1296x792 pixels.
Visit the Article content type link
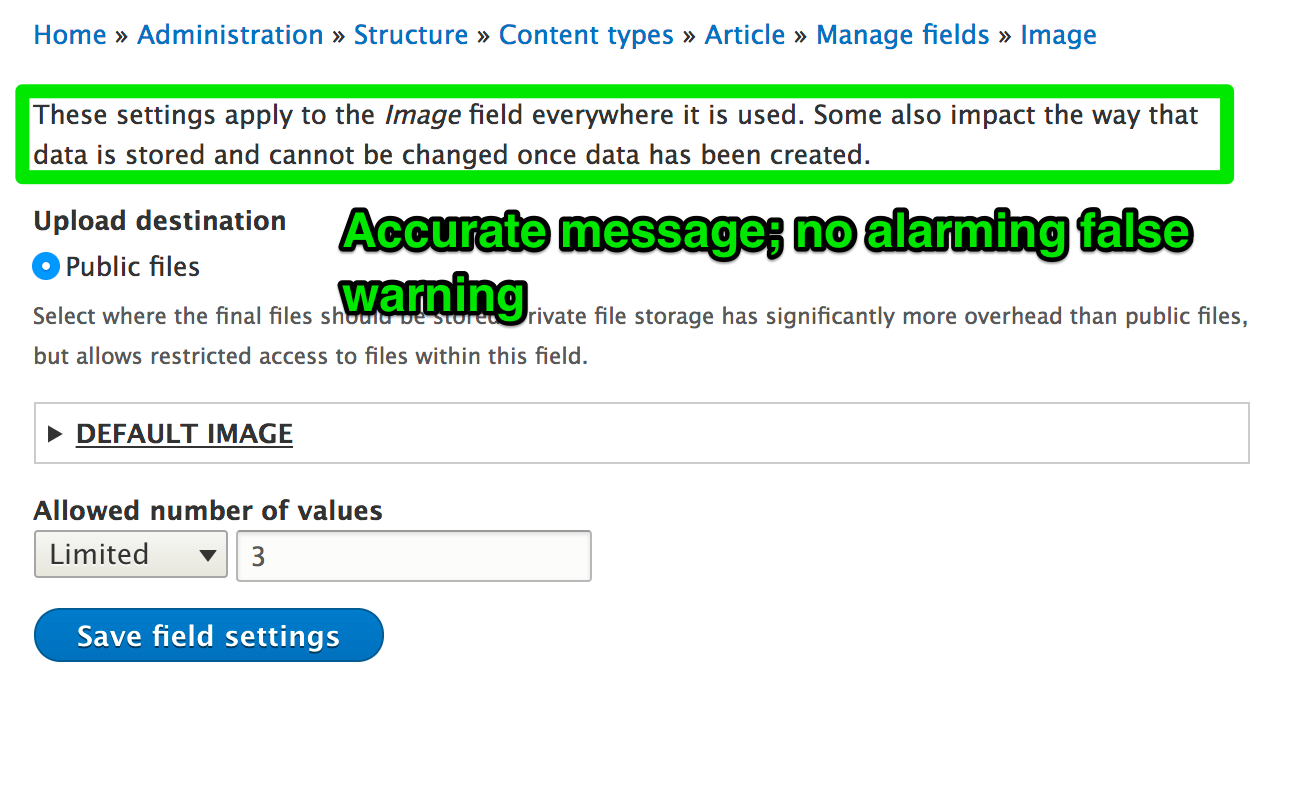(x=745, y=34)
